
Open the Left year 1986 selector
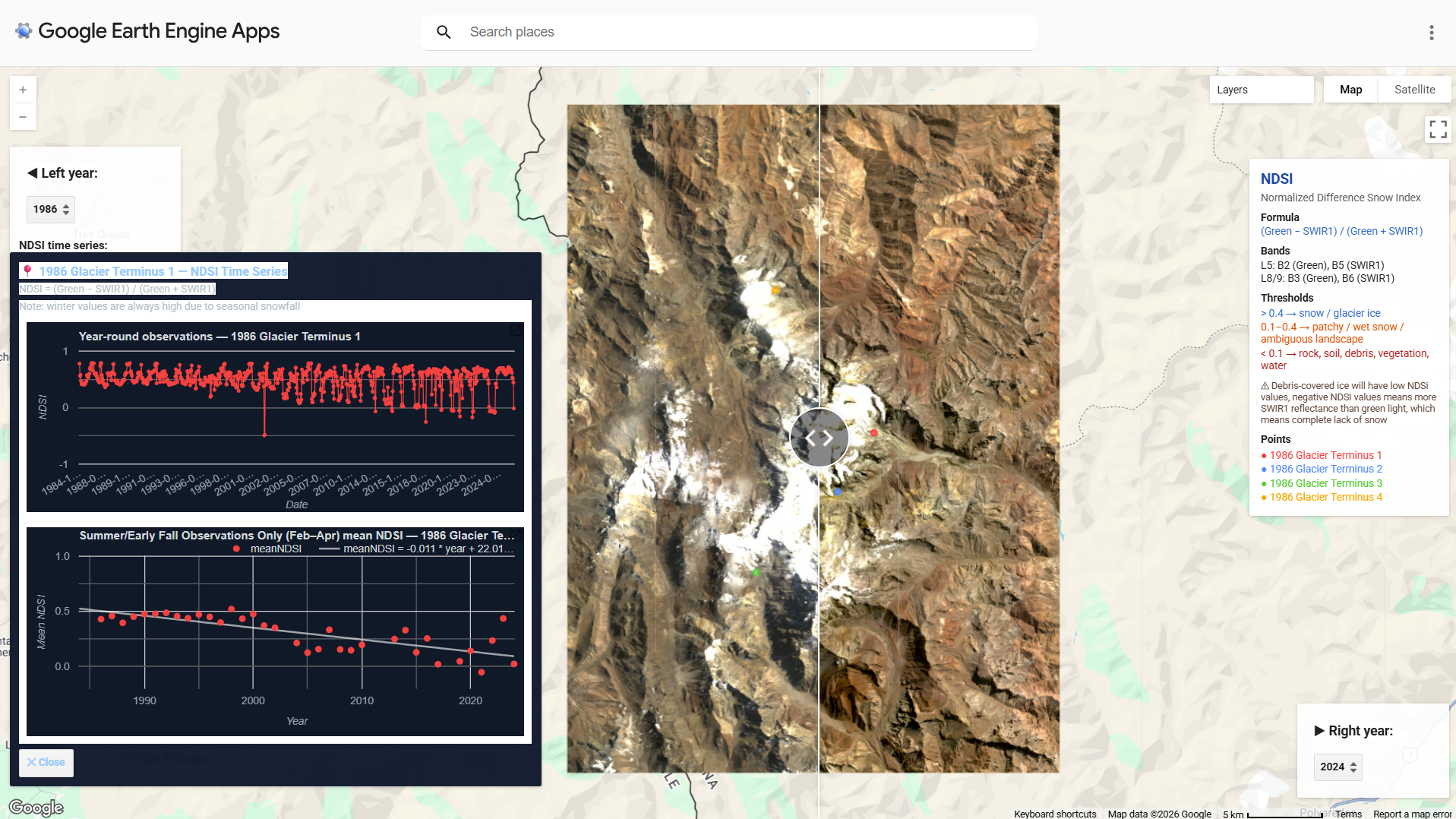[x=50, y=209]
